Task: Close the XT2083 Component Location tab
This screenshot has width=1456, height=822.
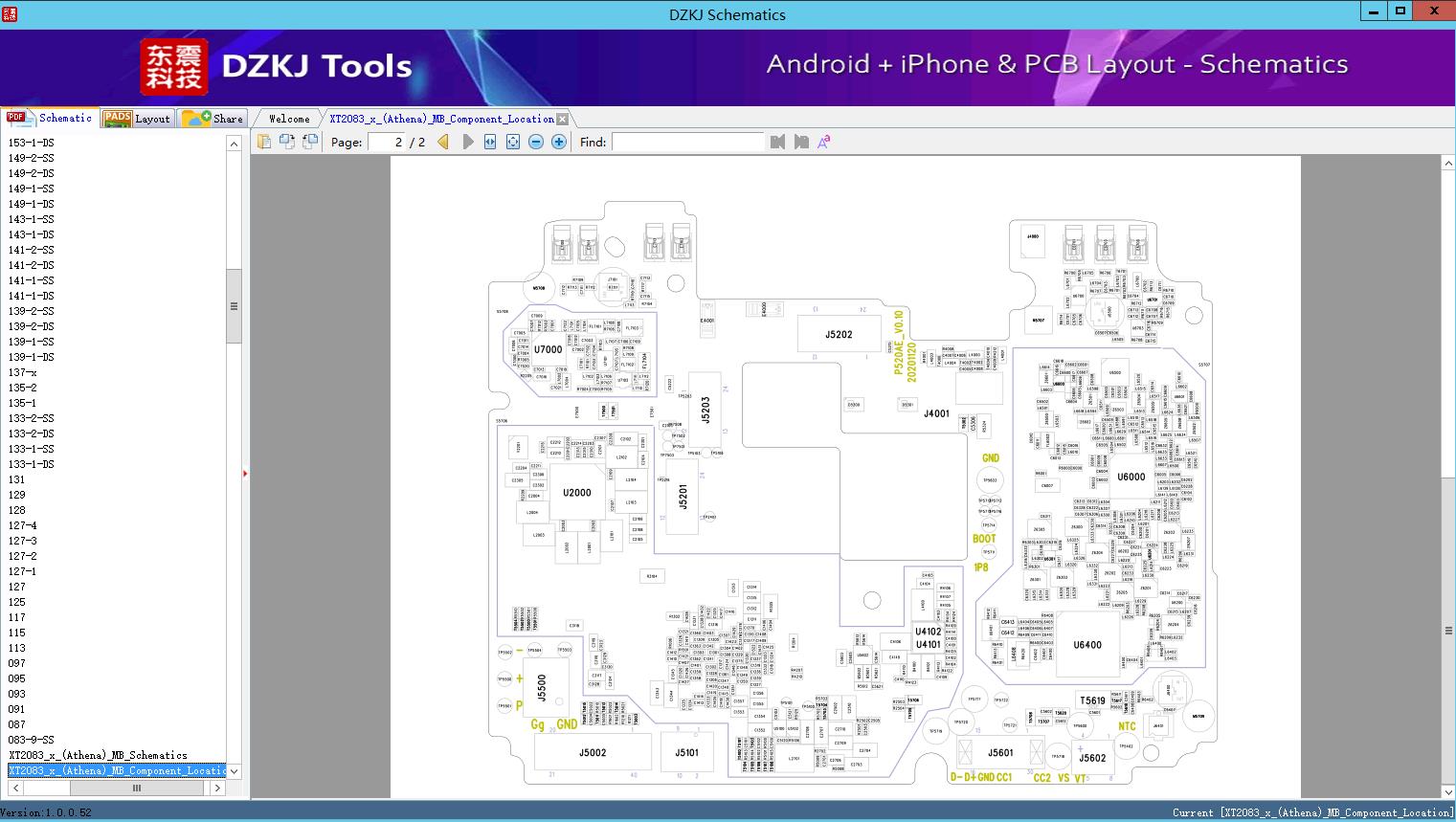Action: point(562,120)
